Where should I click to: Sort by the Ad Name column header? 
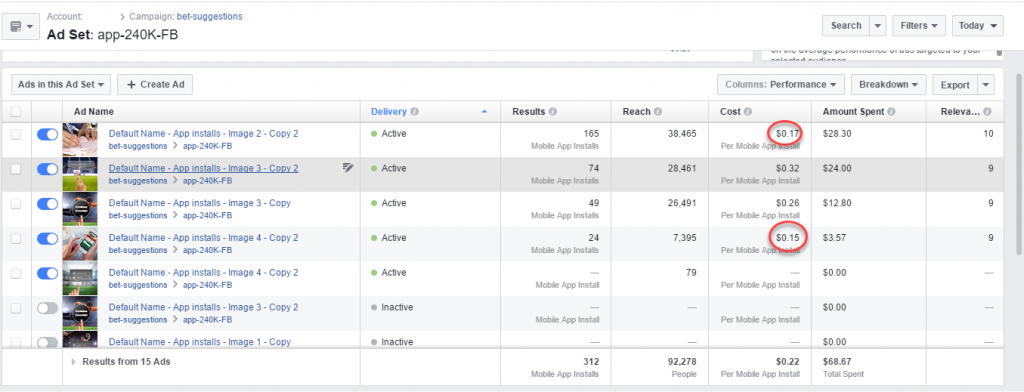(93, 112)
